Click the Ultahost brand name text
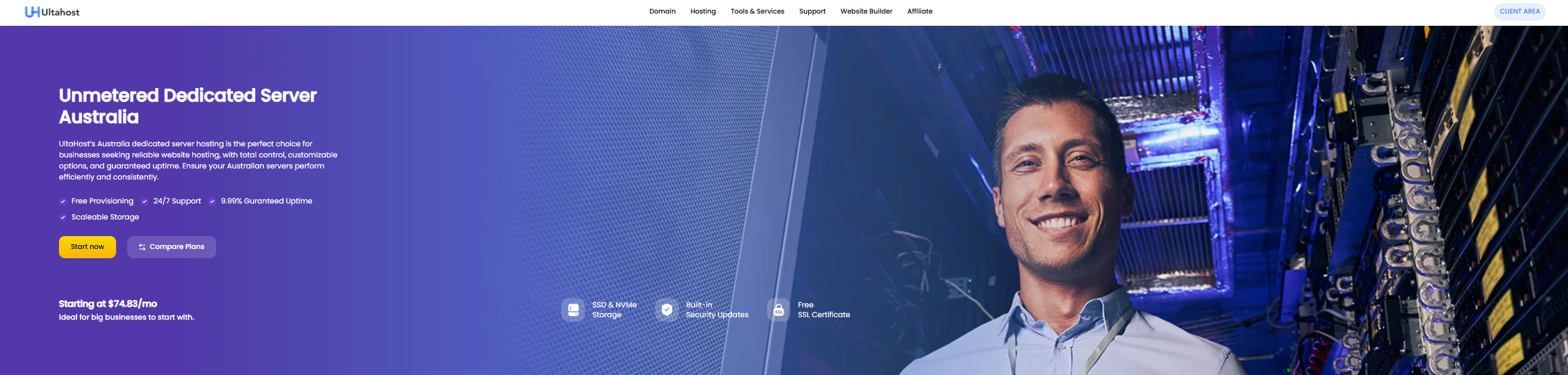Viewport: 1568px width, 375px height. [60, 12]
